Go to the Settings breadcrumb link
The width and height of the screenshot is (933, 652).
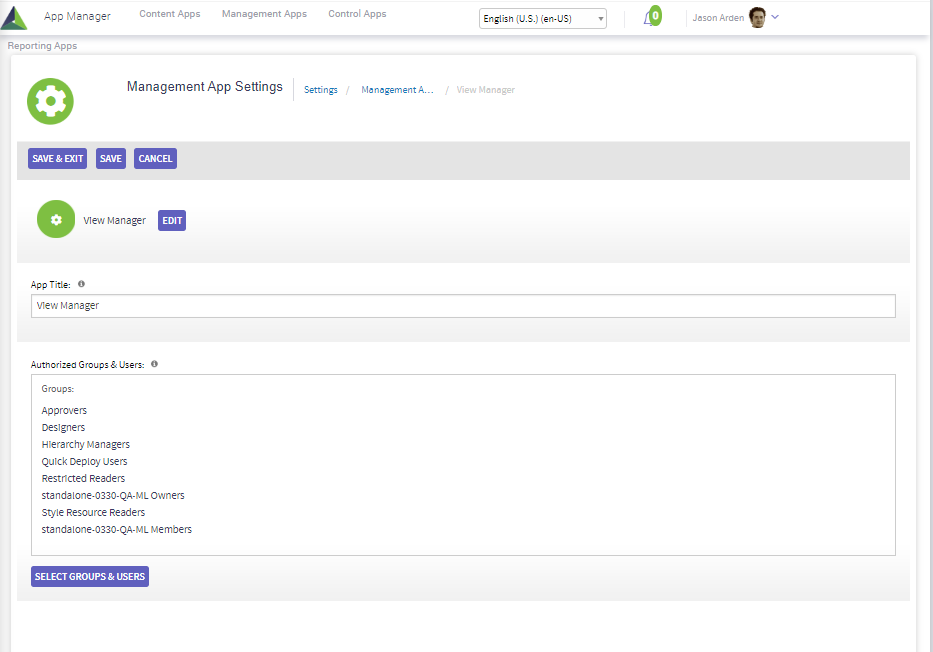coord(321,90)
